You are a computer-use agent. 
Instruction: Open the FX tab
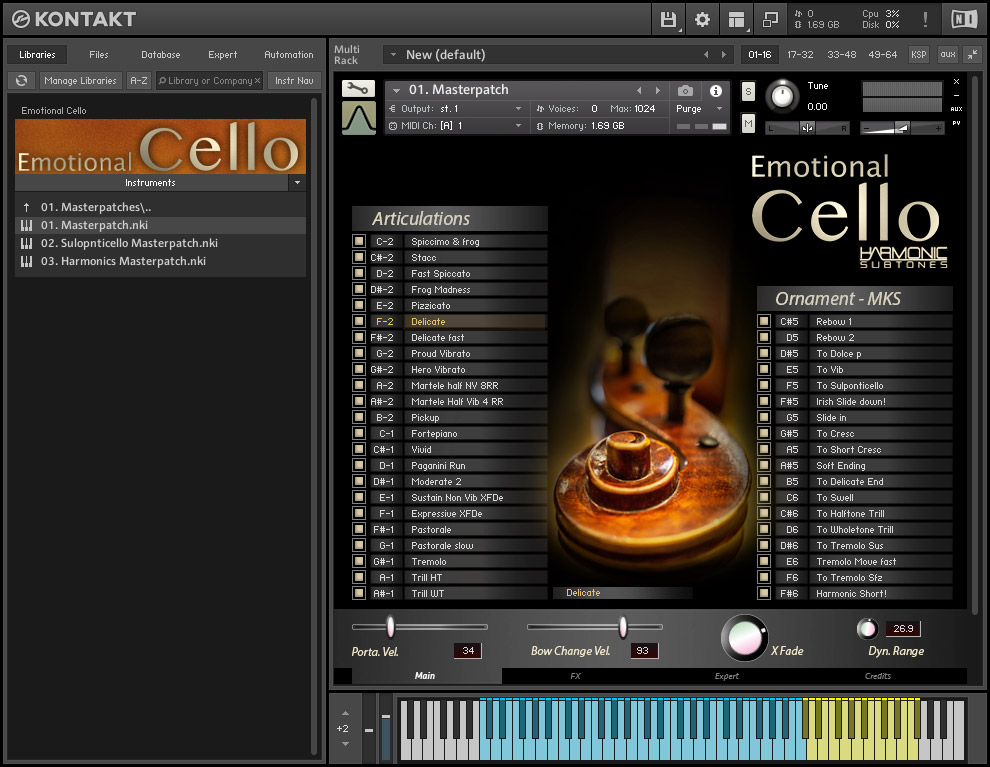(x=575, y=676)
